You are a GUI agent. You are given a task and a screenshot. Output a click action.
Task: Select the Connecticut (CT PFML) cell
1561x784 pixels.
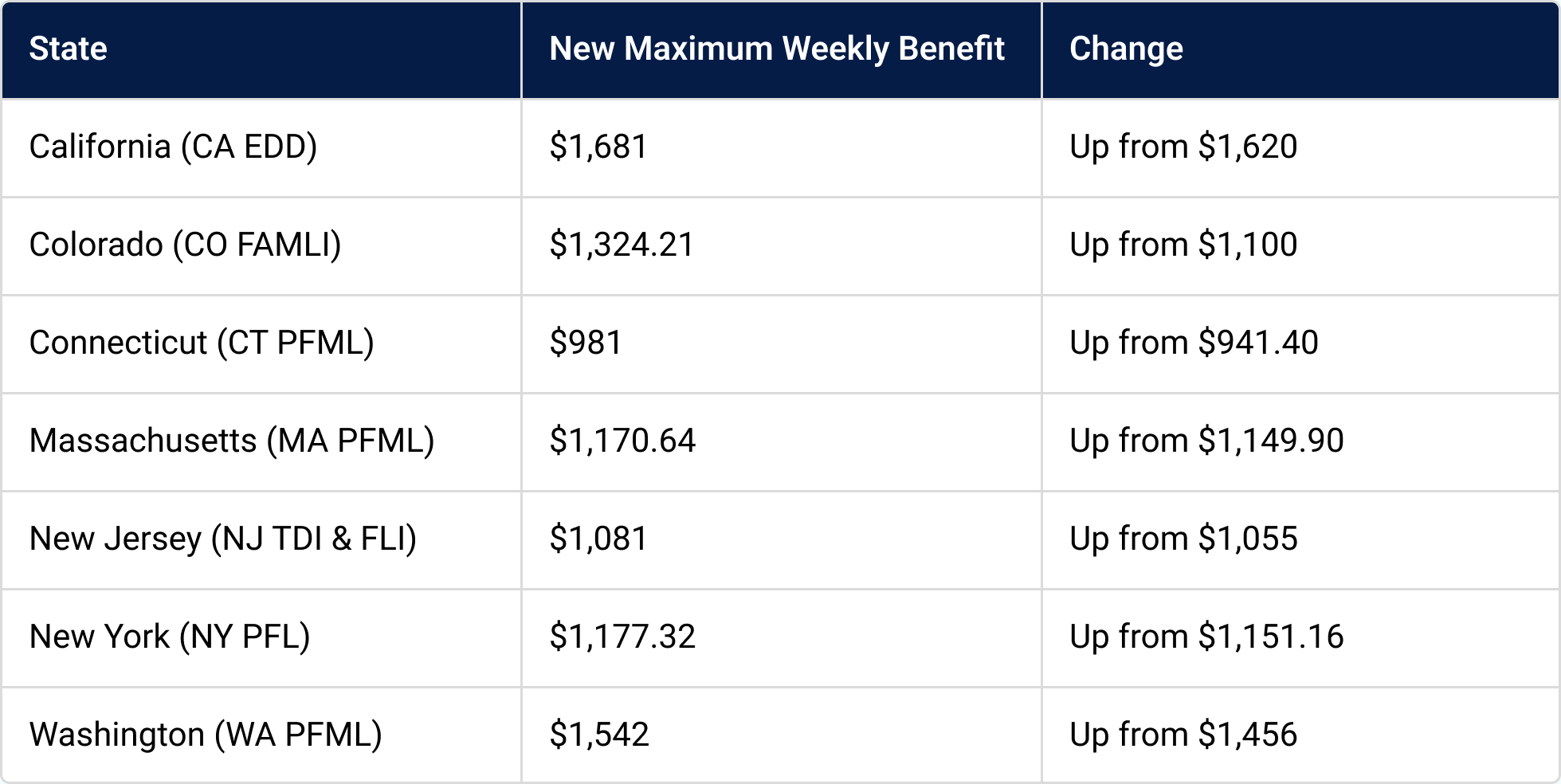[202, 343]
